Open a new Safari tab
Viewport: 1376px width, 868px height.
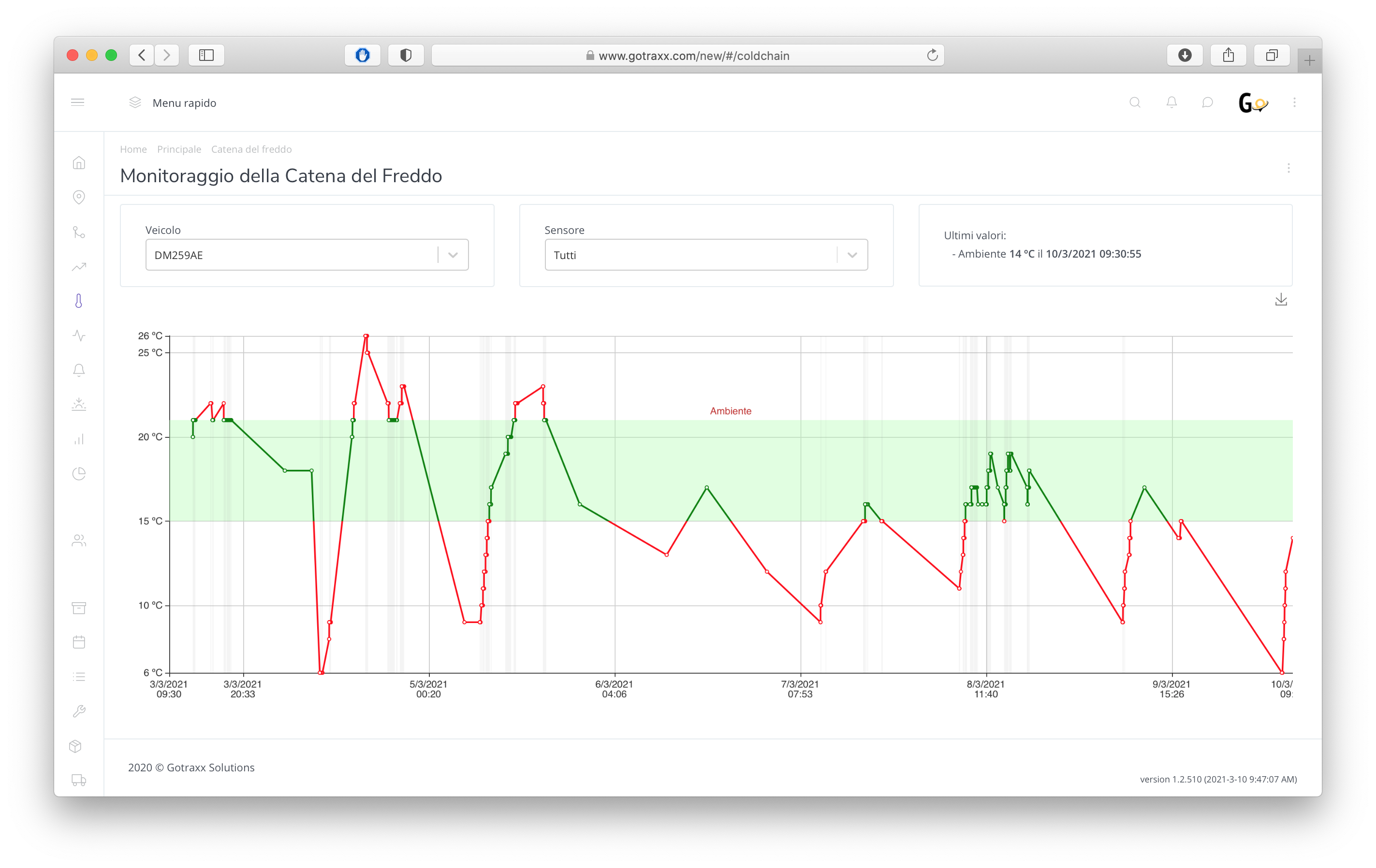1309,60
